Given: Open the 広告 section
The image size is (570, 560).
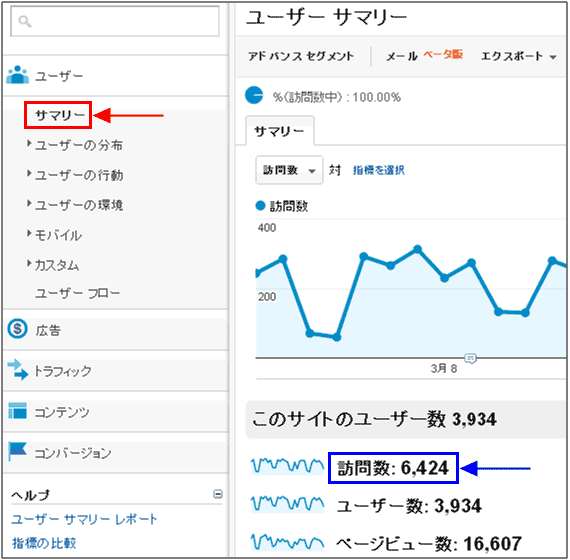Looking at the screenshot, I should point(48,331).
